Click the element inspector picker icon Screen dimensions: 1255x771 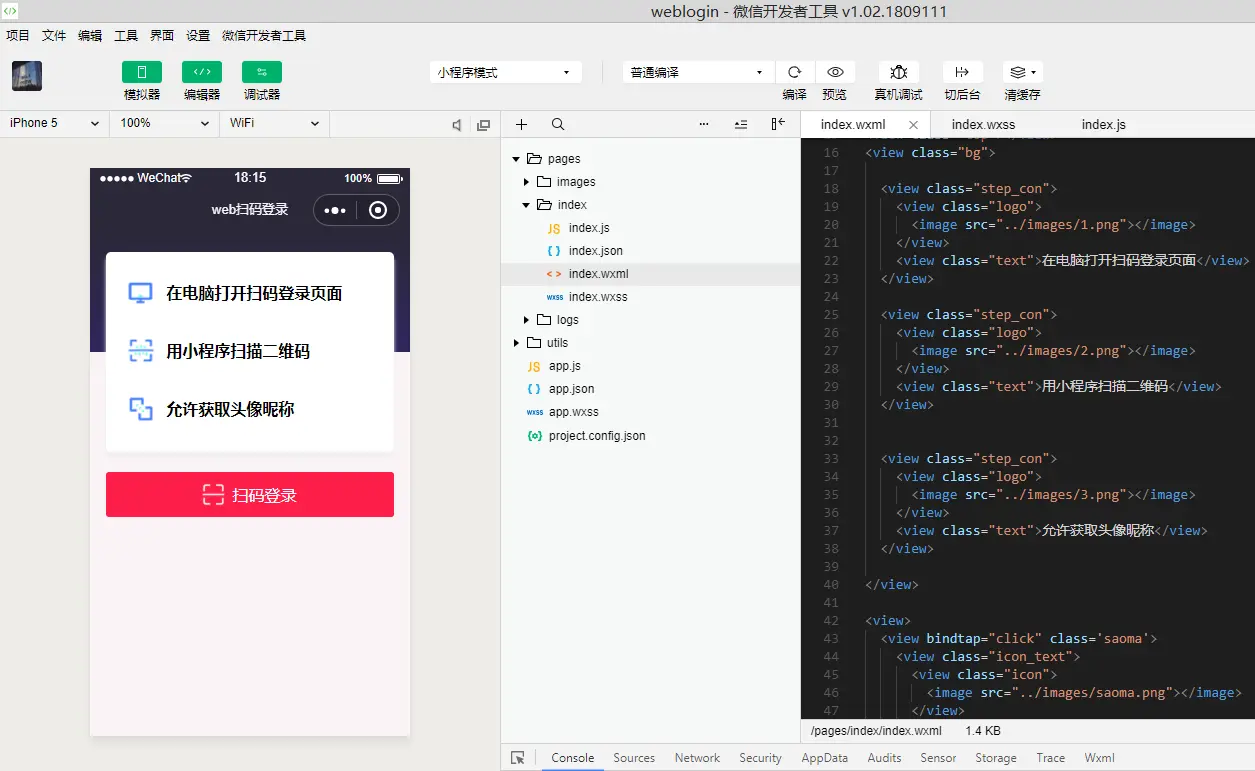(518, 758)
